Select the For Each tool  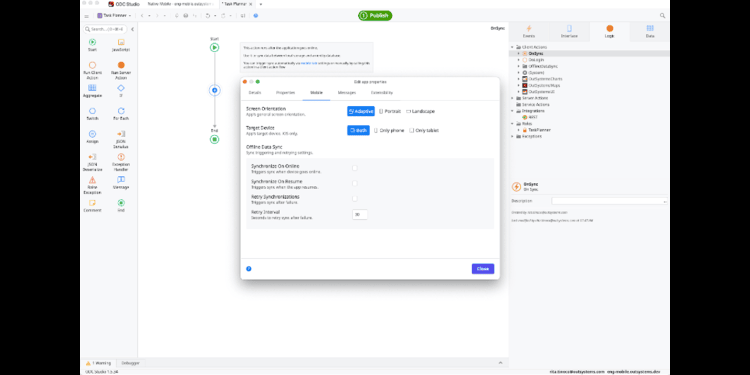pos(121,114)
